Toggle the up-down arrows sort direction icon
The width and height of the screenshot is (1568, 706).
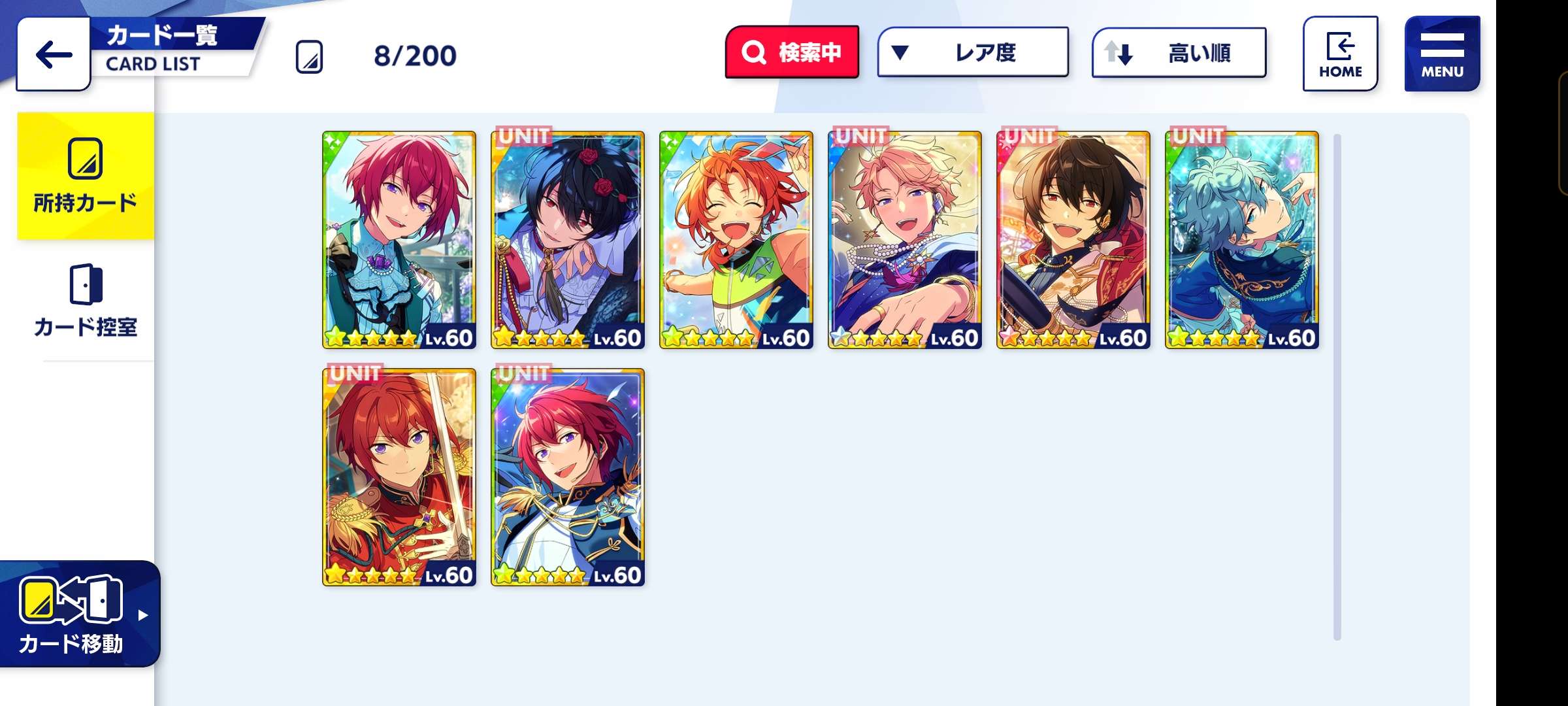[x=1118, y=52]
